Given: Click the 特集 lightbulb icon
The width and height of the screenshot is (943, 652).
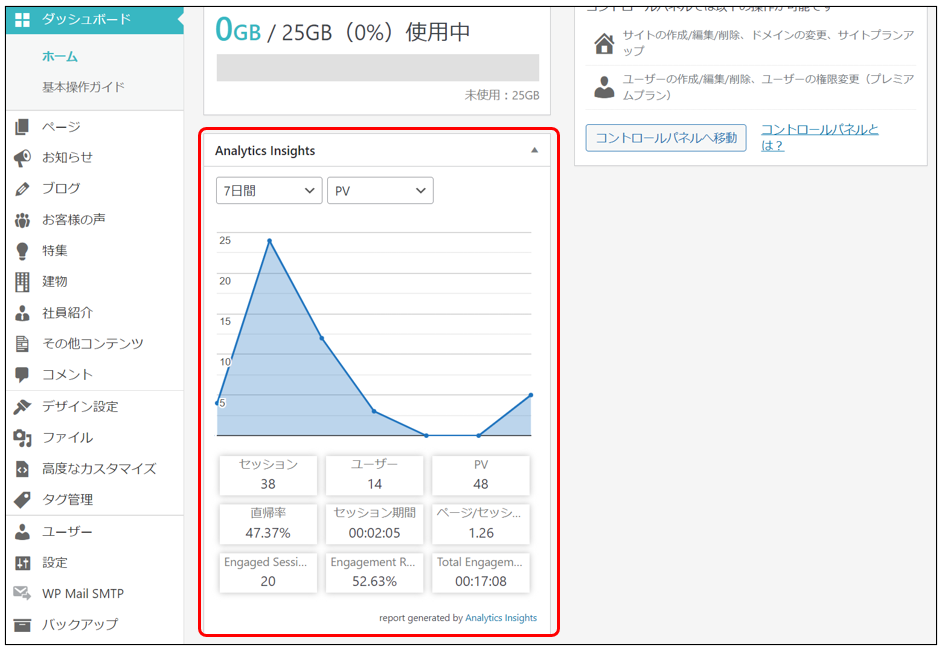Looking at the screenshot, I should pyautogui.click(x=22, y=250).
